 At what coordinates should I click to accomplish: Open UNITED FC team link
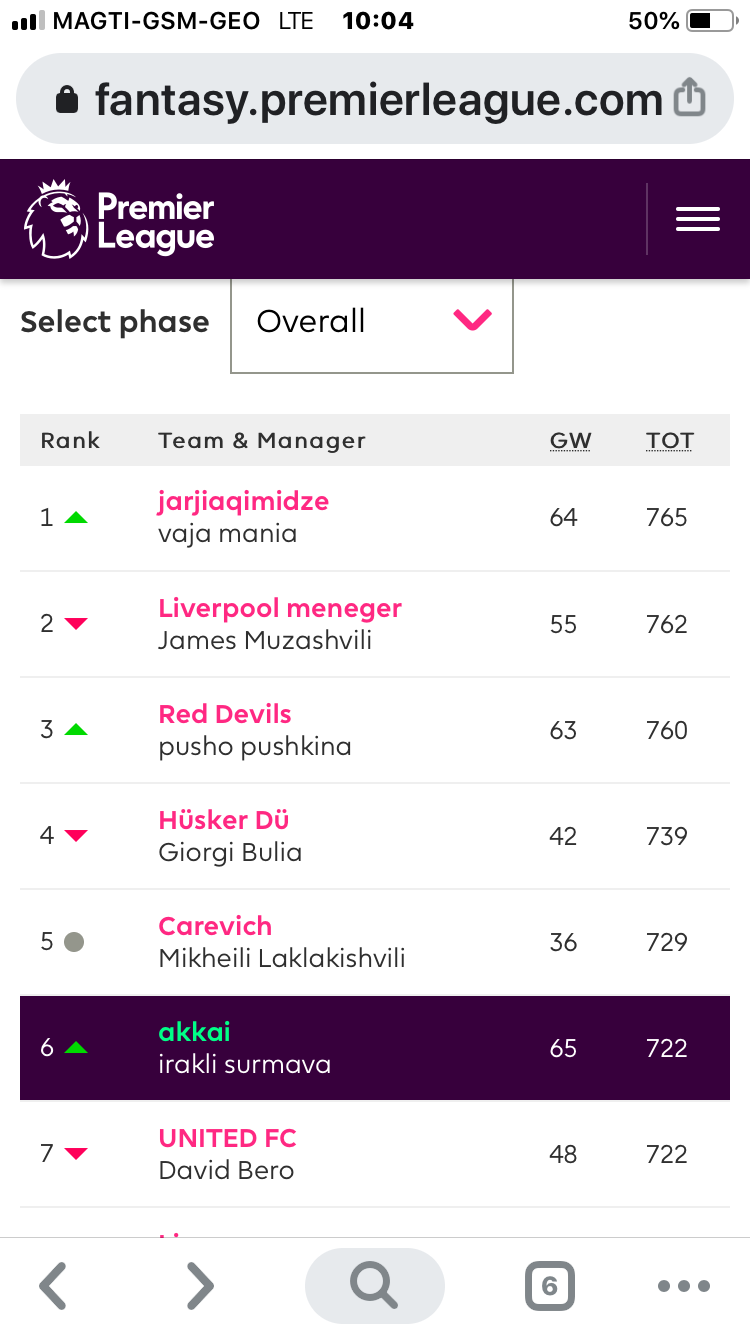pyautogui.click(x=228, y=1138)
